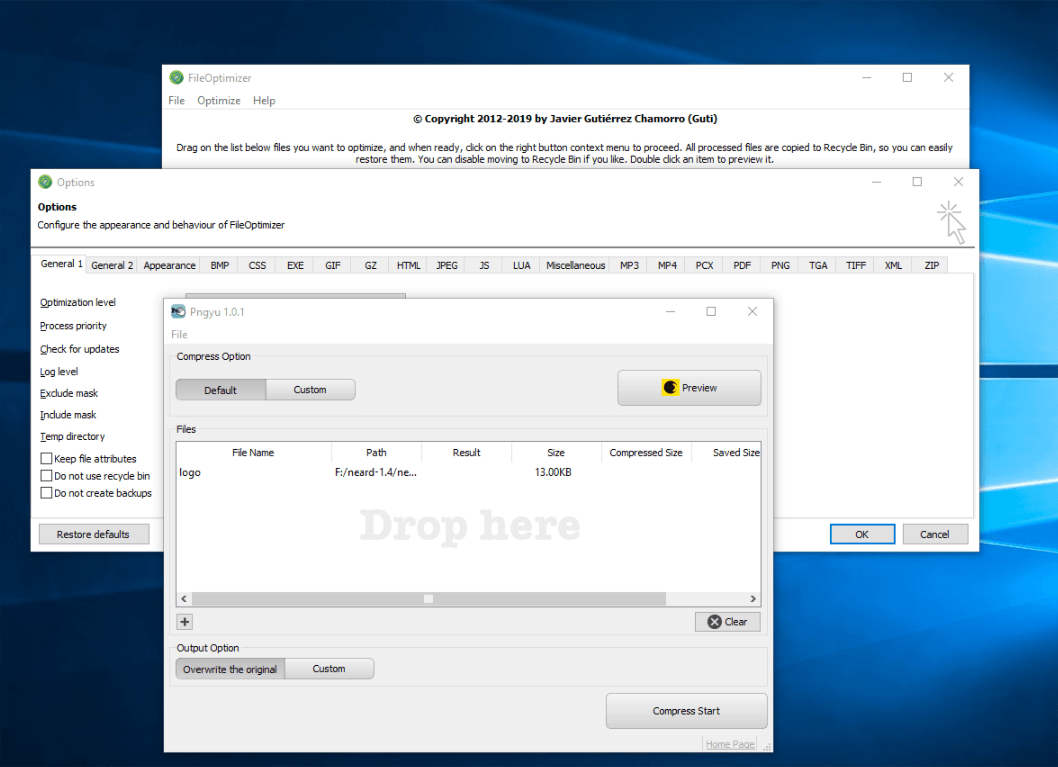
Task: Switch to General 2 tab
Action: pyautogui.click(x=112, y=266)
